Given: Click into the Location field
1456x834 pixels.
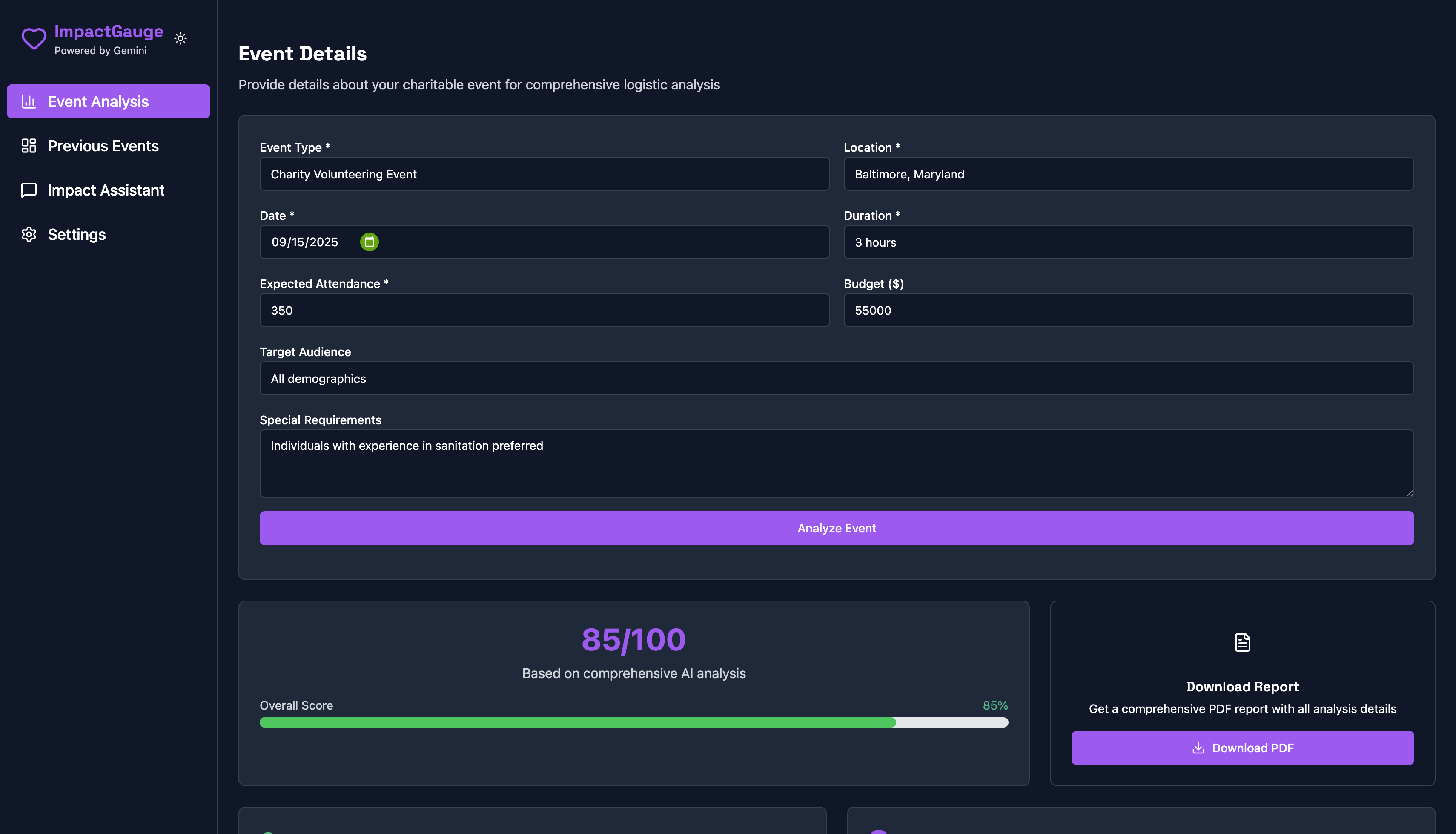Looking at the screenshot, I should click(1128, 174).
